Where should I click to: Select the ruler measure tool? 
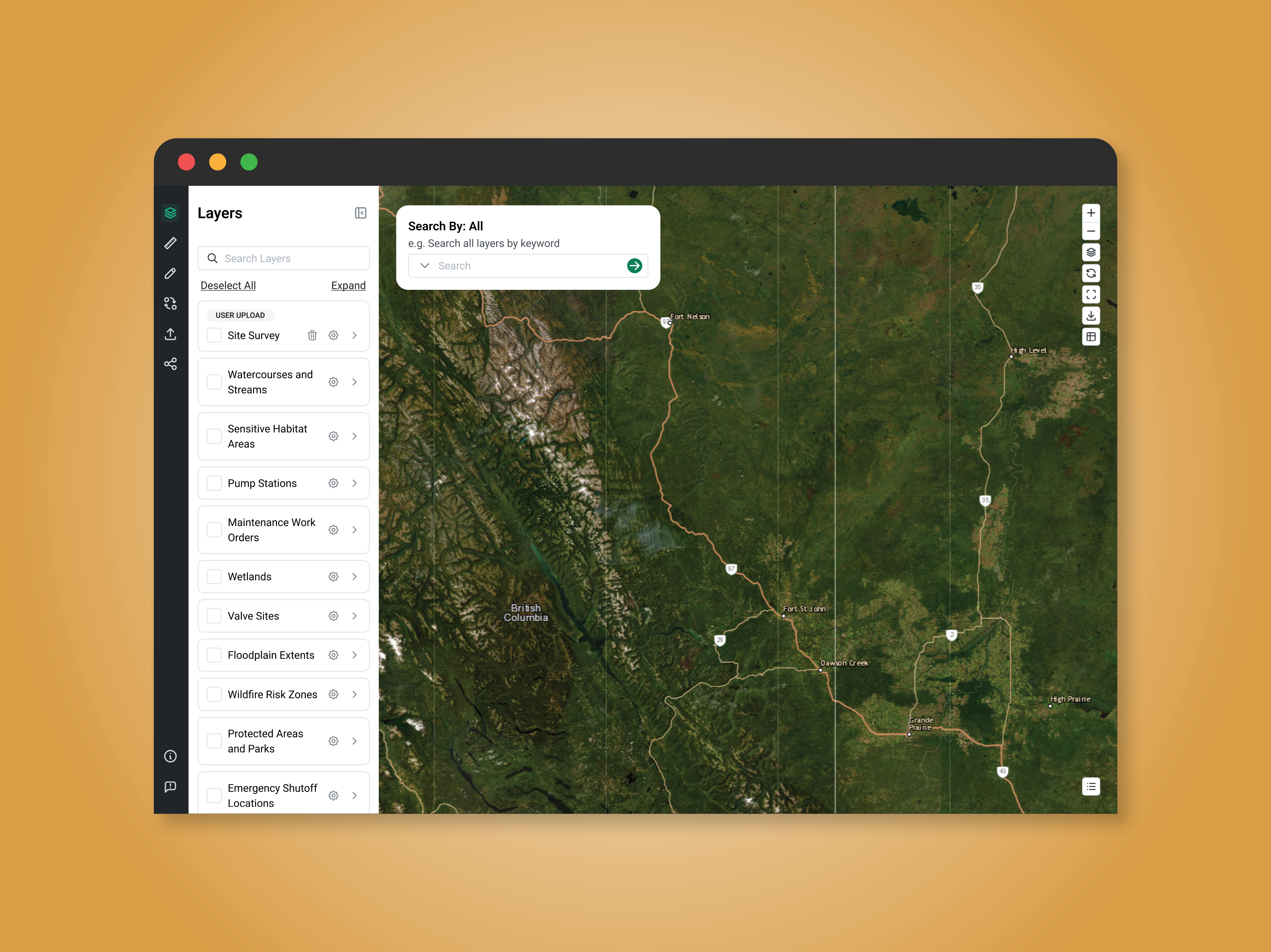pos(171,243)
